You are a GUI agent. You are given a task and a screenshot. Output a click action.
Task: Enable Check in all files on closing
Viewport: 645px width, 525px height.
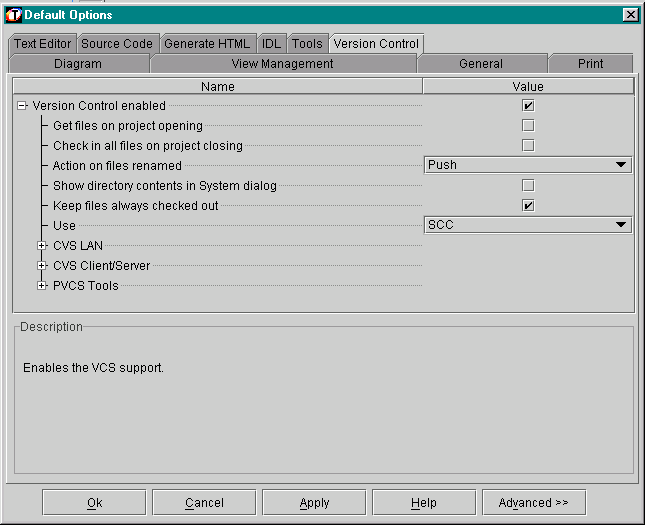point(528,145)
